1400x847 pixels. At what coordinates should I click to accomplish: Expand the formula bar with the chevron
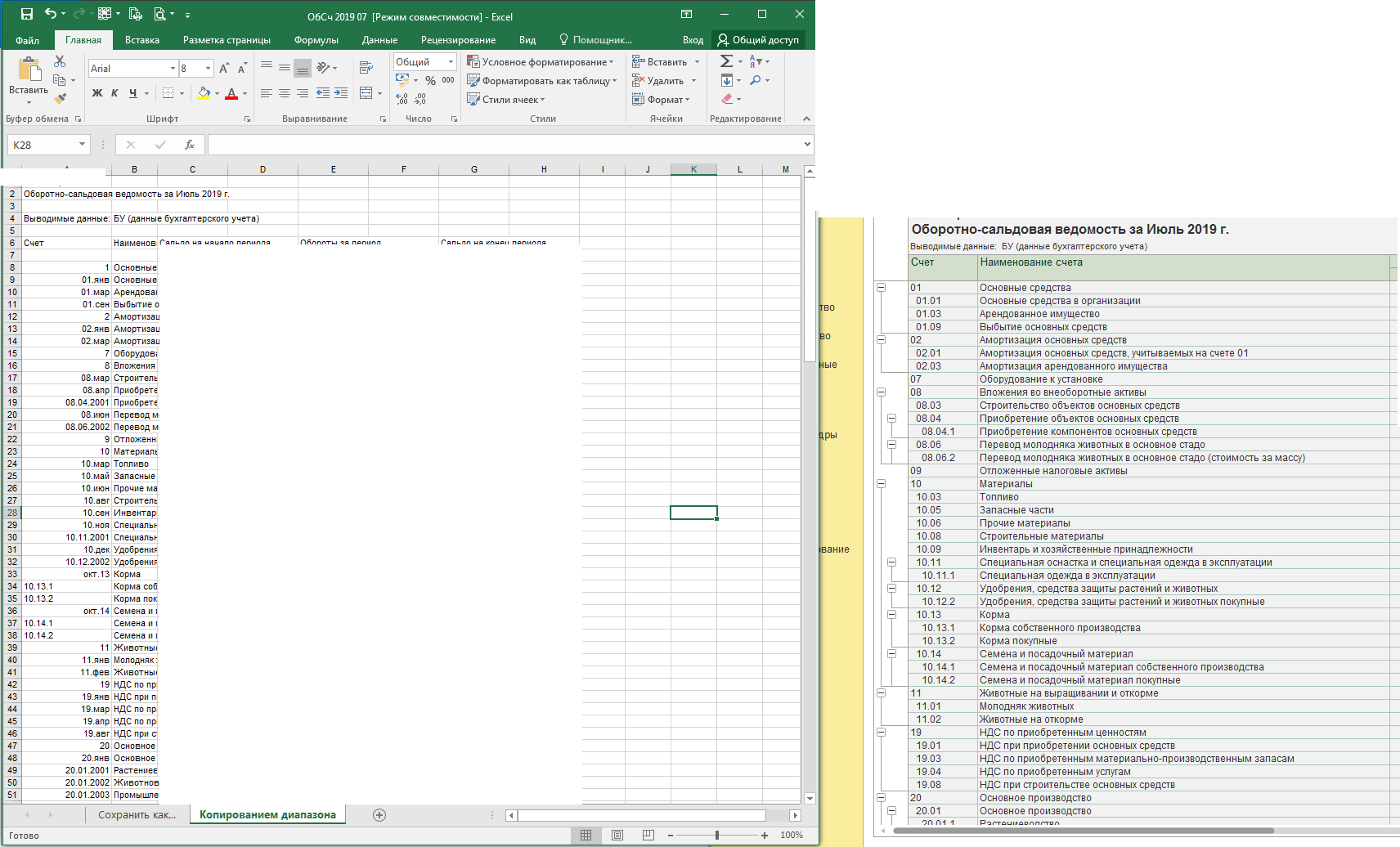pyautogui.click(x=808, y=145)
